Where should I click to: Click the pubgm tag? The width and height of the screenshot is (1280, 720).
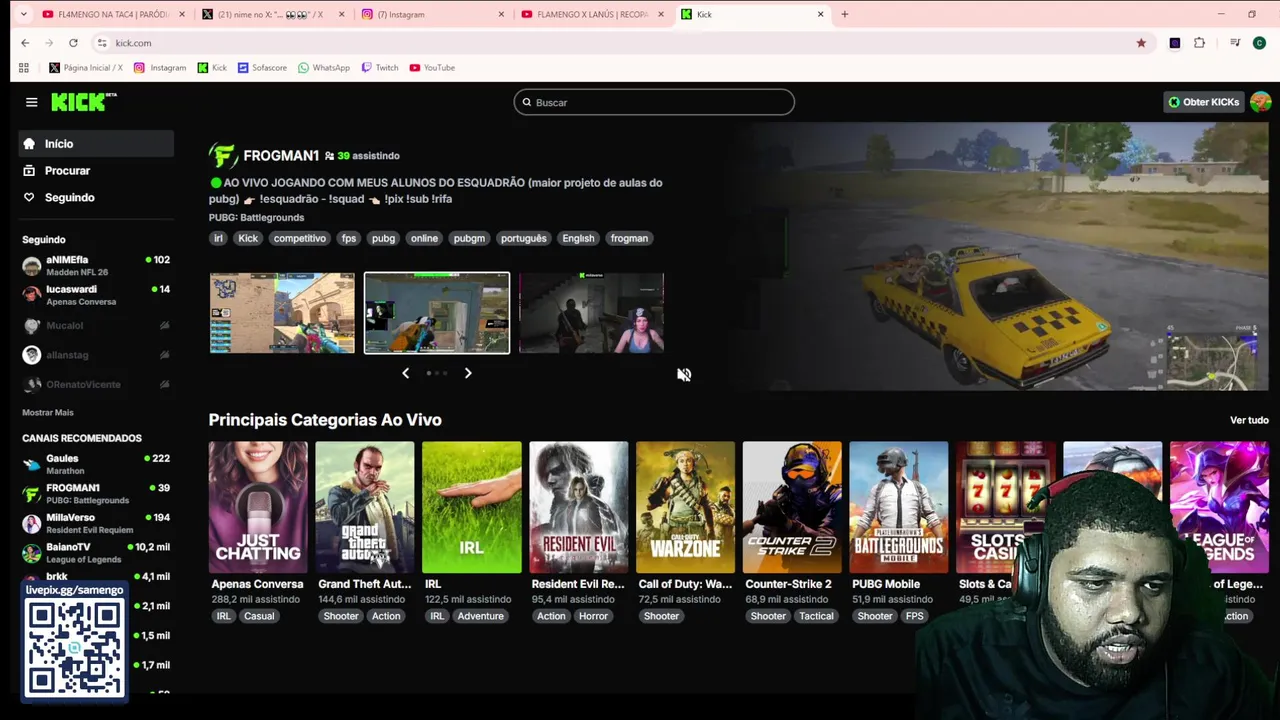(469, 238)
